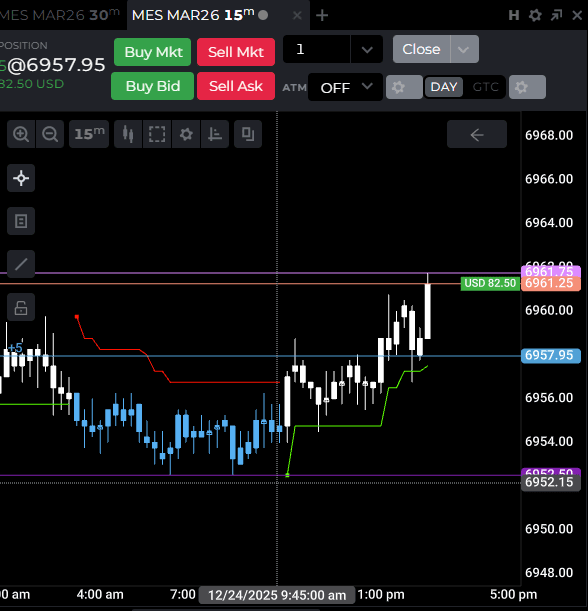Screen dimensions: 588x611
Task: Click the Buy Bid button
Action: click(153, 86)
